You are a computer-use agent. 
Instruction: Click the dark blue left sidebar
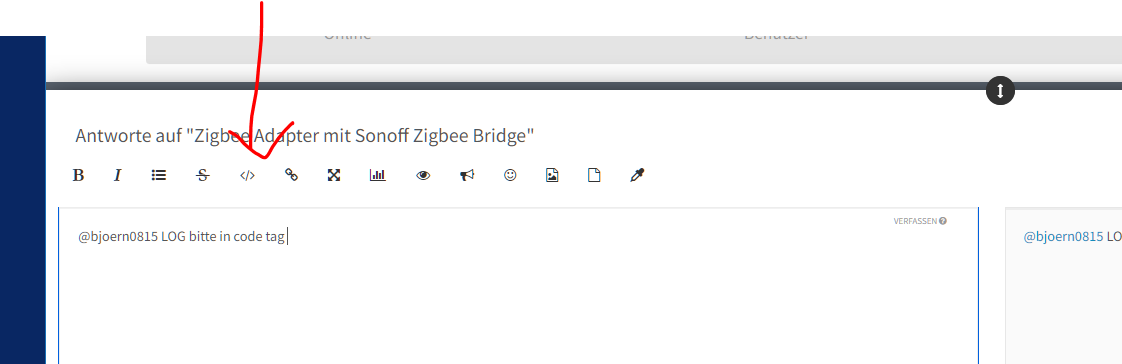pos(23,200)
